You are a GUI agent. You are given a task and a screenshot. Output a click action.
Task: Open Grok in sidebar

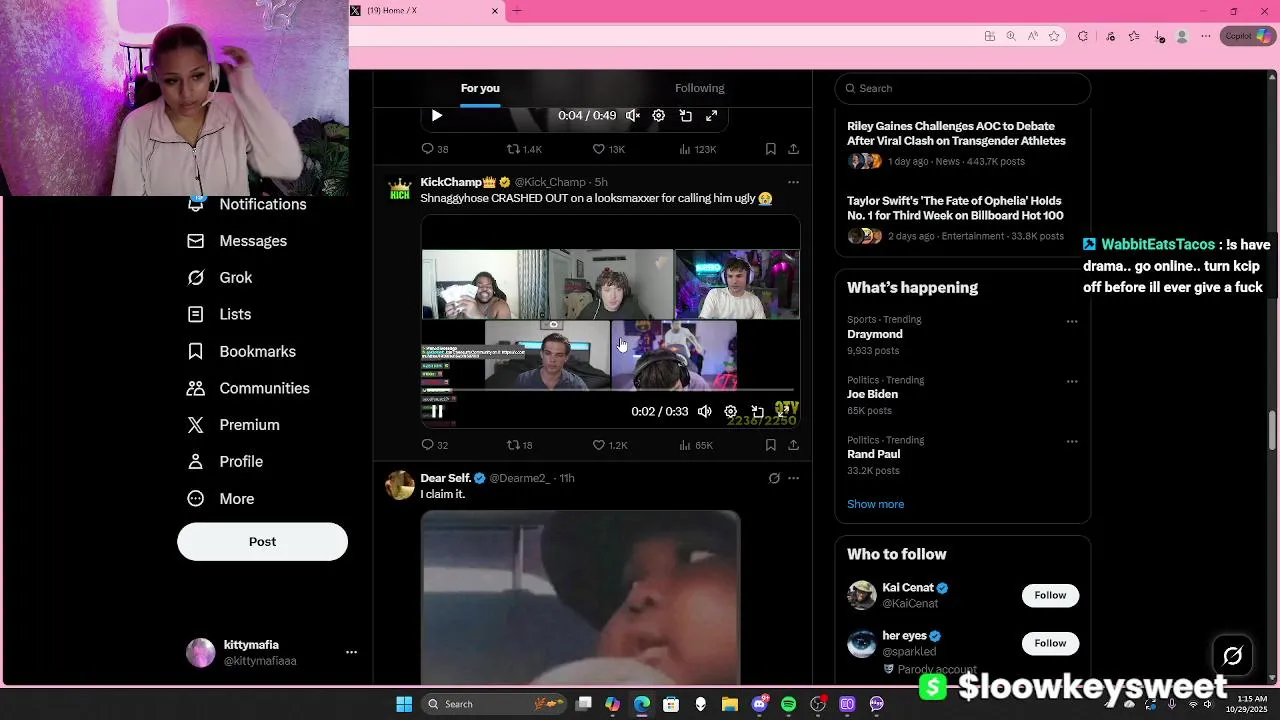pyautogui.click(x=220, y=278)
